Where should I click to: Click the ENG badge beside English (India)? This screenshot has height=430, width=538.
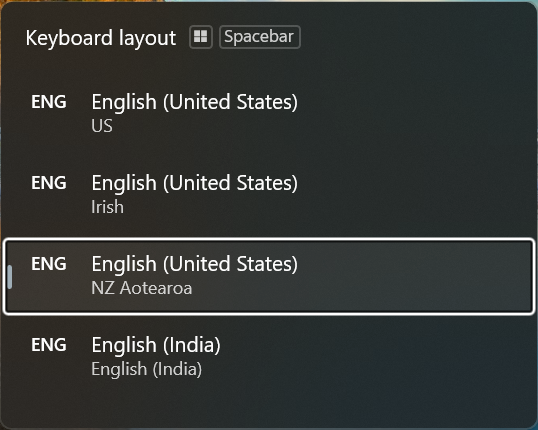click(x=49, y=345)
